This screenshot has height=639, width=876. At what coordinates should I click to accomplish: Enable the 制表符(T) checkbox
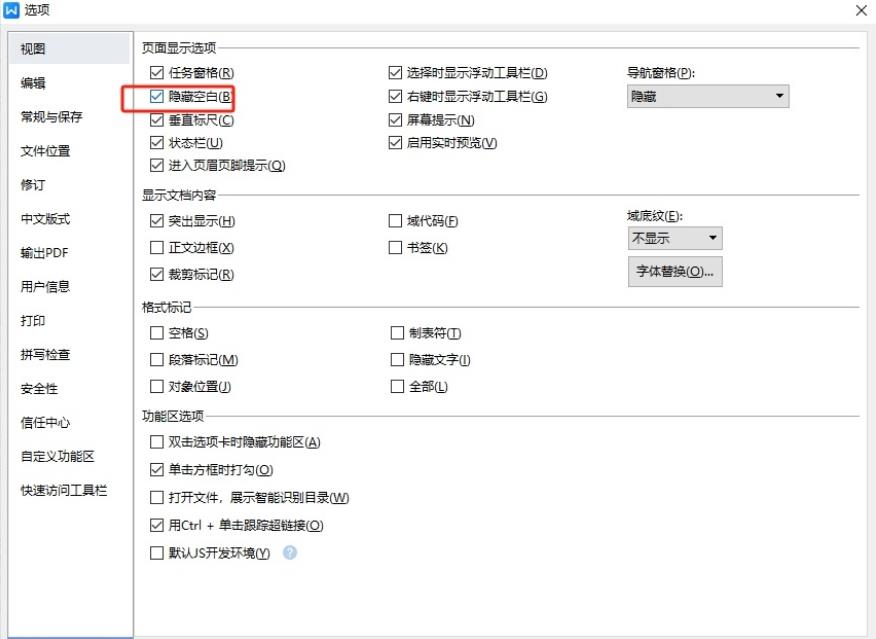coord(397,333)
